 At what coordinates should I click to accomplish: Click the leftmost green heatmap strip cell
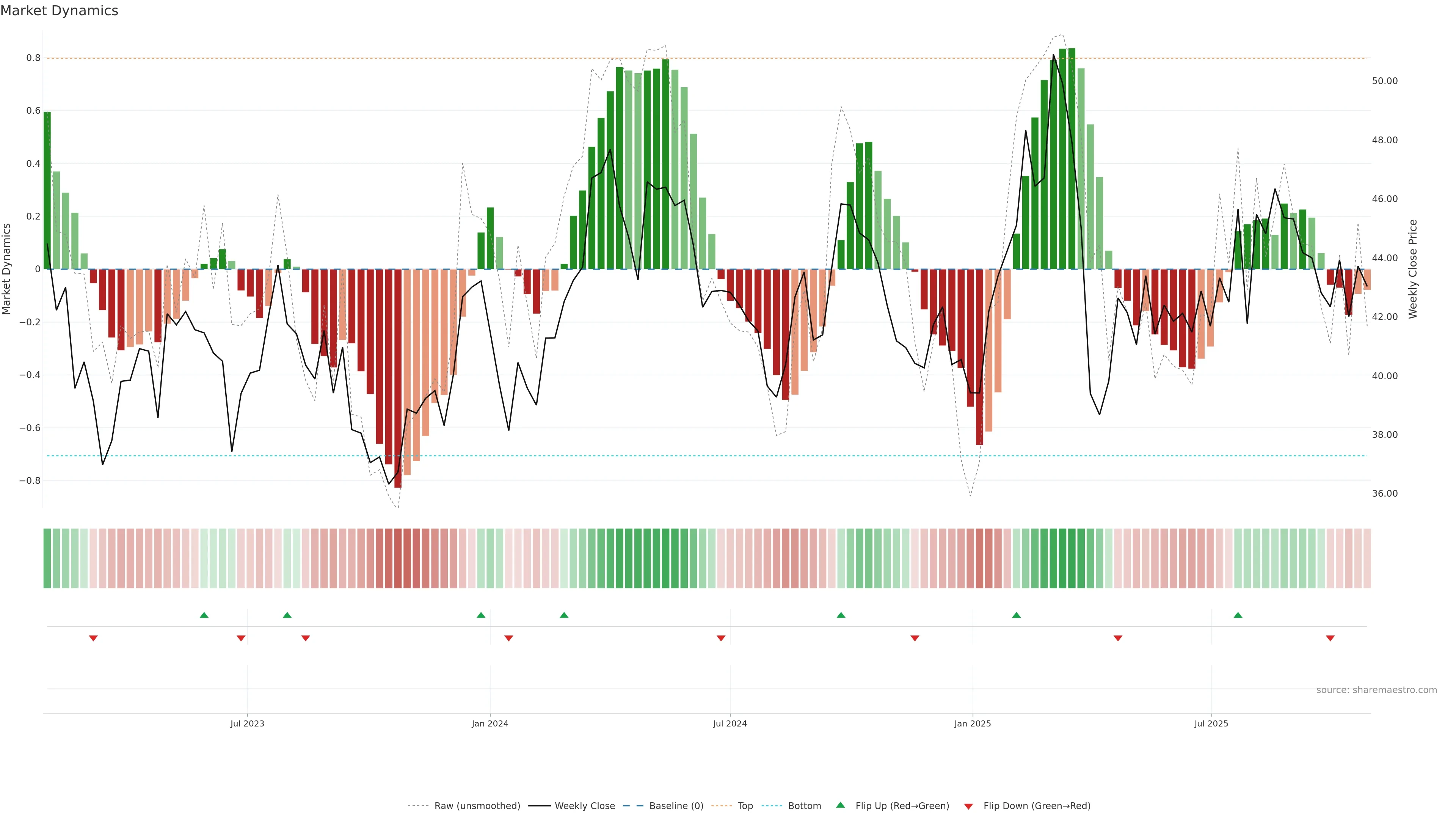(47, 558)
